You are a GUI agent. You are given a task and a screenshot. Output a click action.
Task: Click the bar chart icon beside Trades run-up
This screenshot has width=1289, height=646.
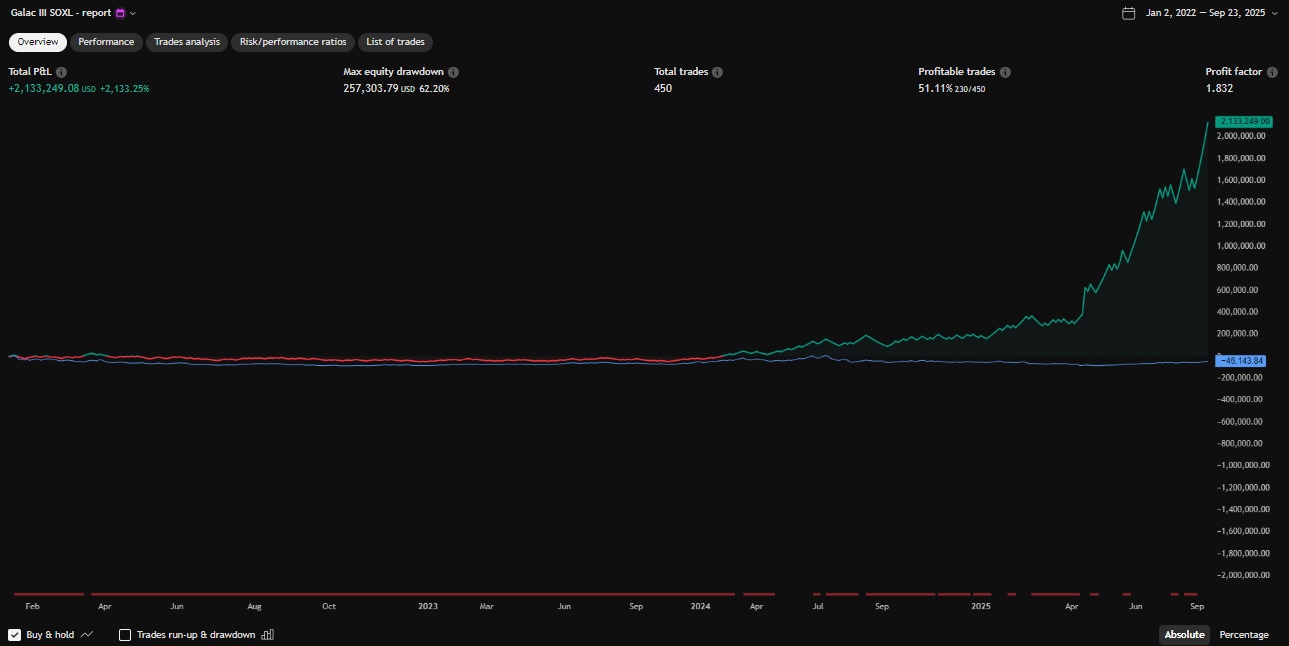[x=267, y=635]
